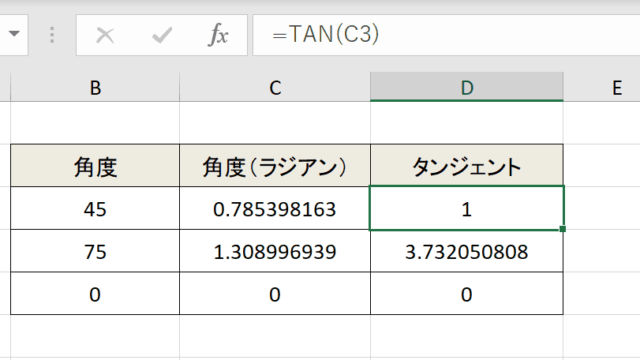Expand the Name Box dropdown arrow
640x360 pixels.
click(14, 33)
